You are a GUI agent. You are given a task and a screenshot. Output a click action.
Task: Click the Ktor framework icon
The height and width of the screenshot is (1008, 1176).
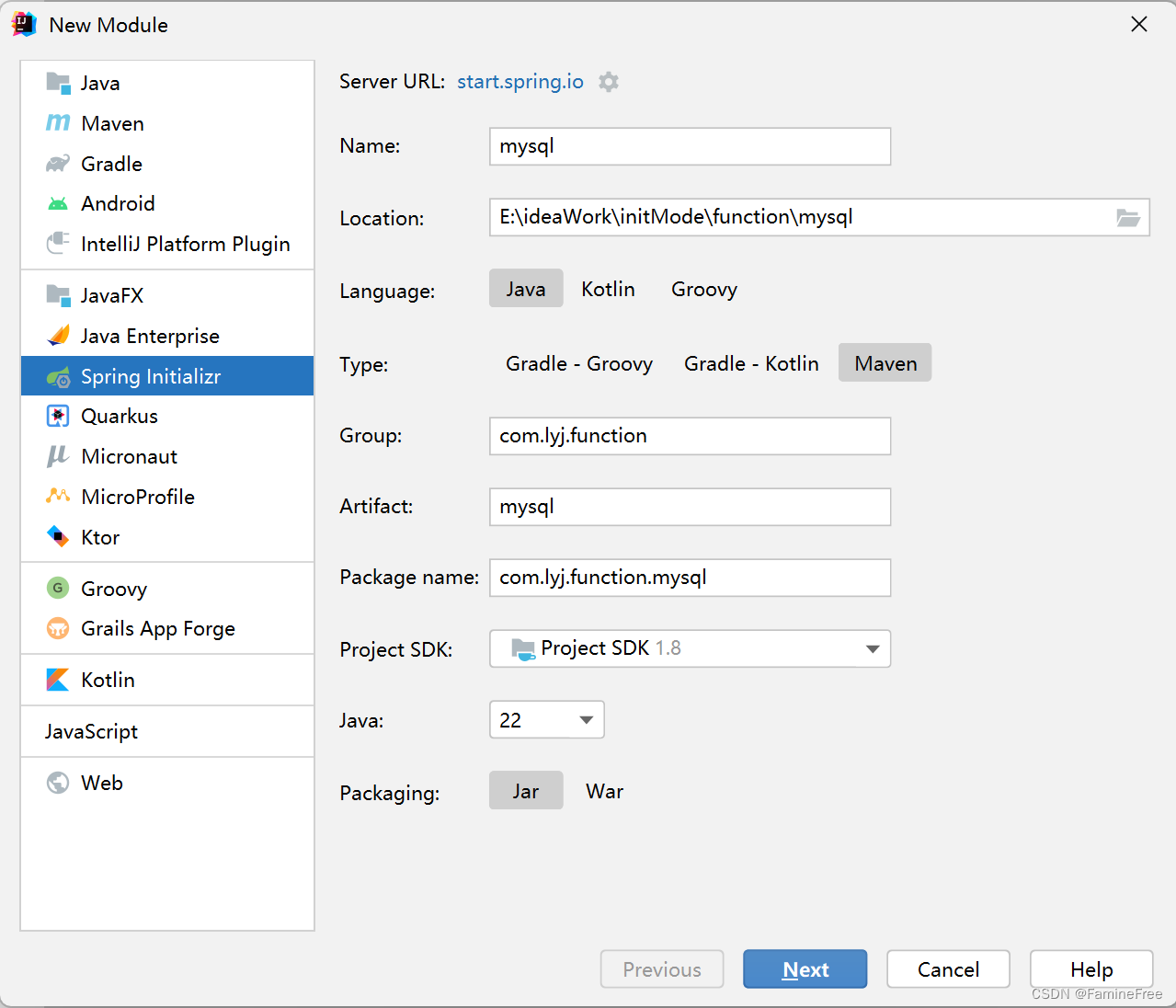coord(57,537)
